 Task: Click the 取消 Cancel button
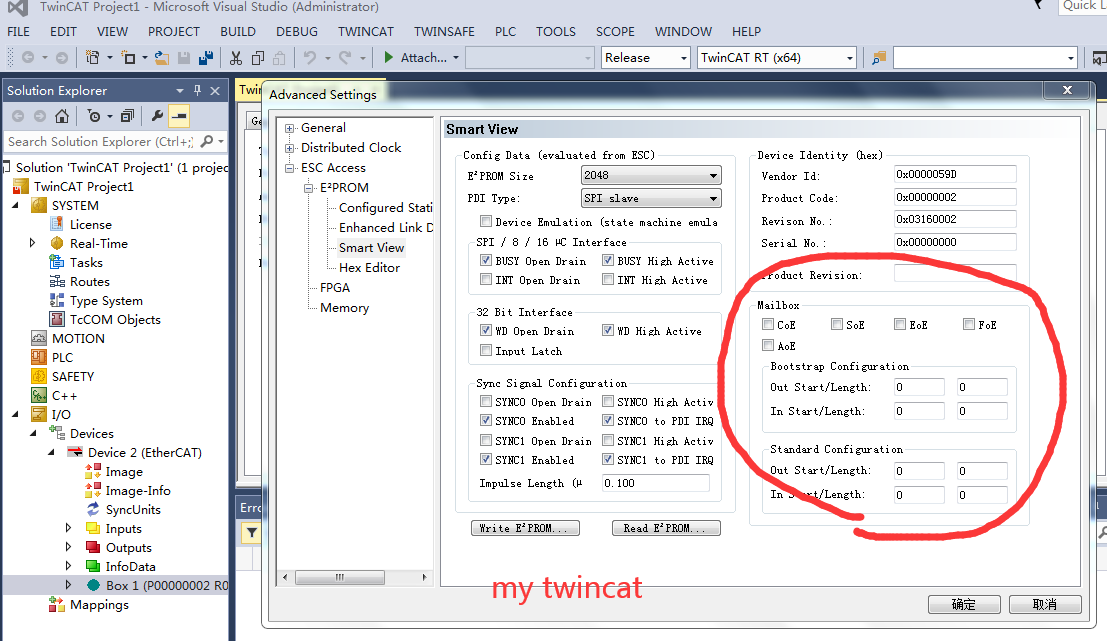point(1045,604)
